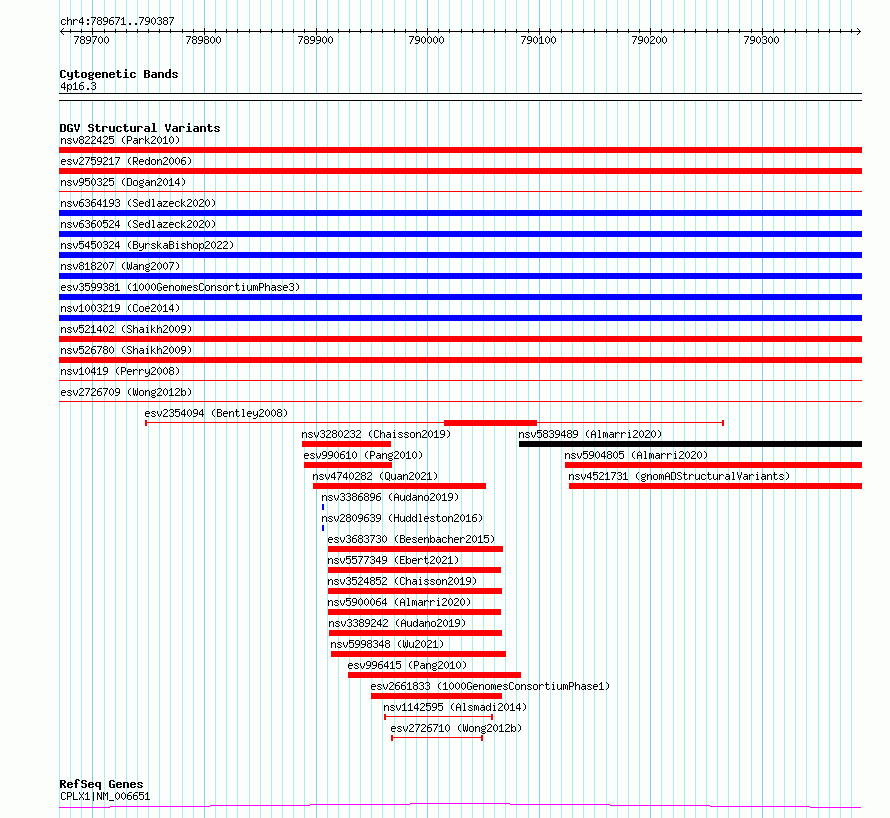890x818 pixels.
Task: Click the red bar under nsv4740282
Action: click(400, 486)
